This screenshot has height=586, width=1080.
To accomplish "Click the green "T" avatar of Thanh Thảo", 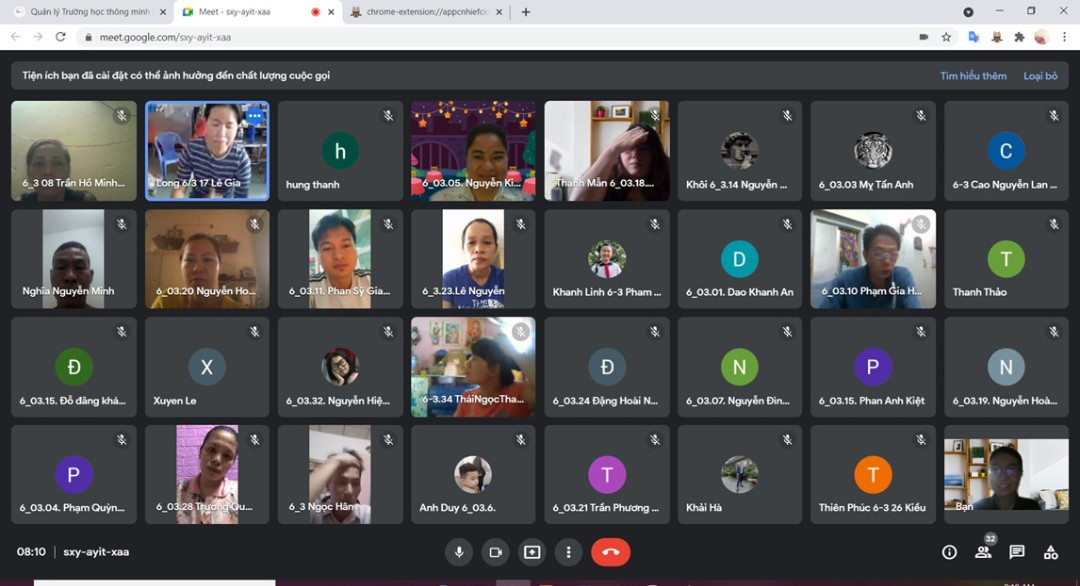I will [1006, 259].
